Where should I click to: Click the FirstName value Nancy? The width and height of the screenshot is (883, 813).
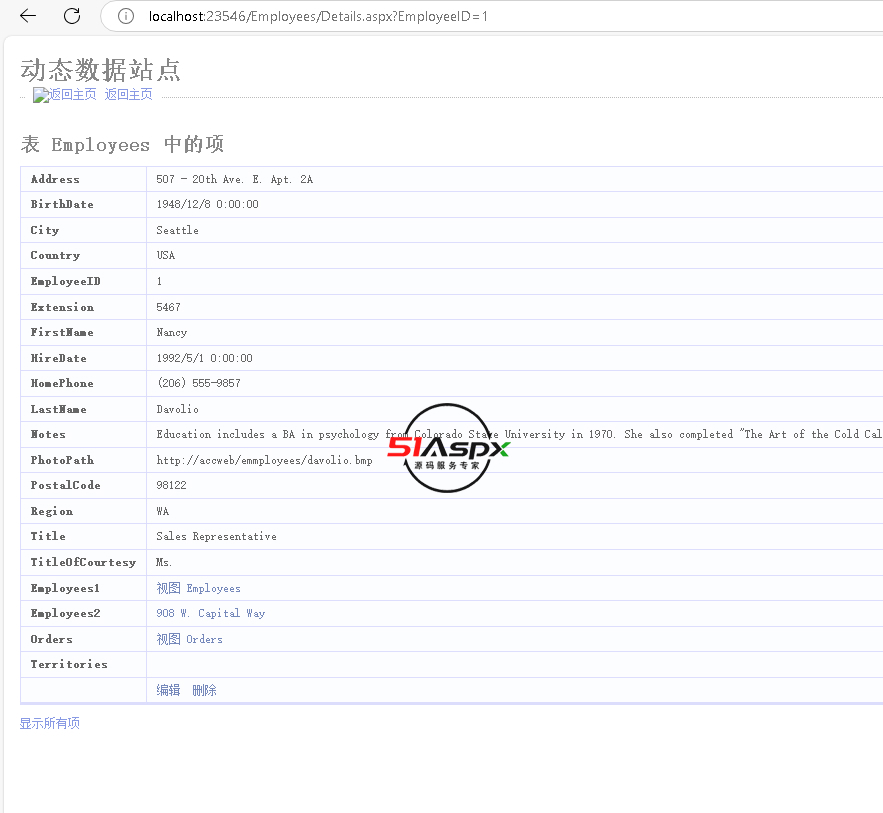click(x=172, y=333)
